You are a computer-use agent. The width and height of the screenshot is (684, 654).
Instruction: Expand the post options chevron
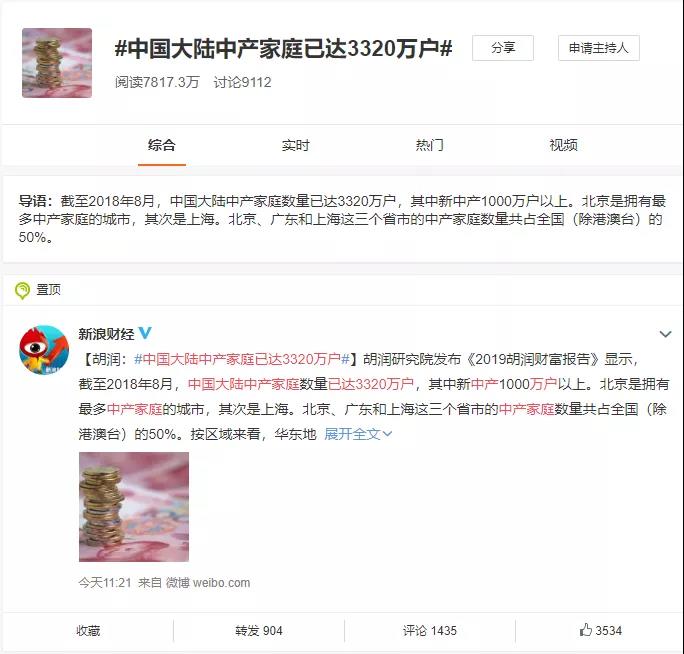click(x=665, y=334)
